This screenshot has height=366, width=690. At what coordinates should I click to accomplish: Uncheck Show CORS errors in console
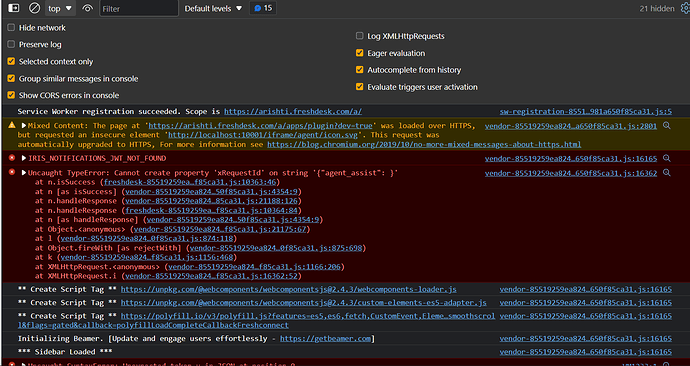click(x=11, y=95)
